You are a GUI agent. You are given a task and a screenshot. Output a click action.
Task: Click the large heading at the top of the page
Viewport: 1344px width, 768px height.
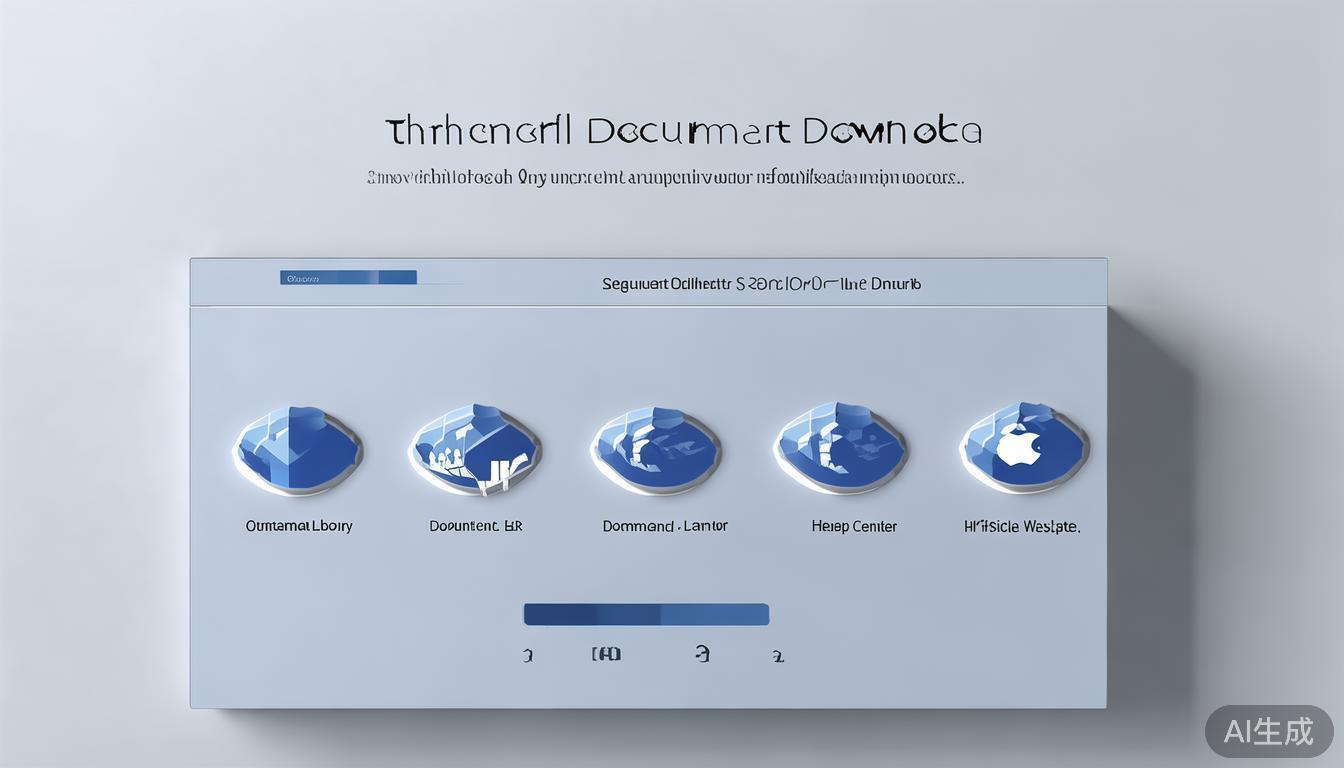pyautogui.click(x=684, y=131)
